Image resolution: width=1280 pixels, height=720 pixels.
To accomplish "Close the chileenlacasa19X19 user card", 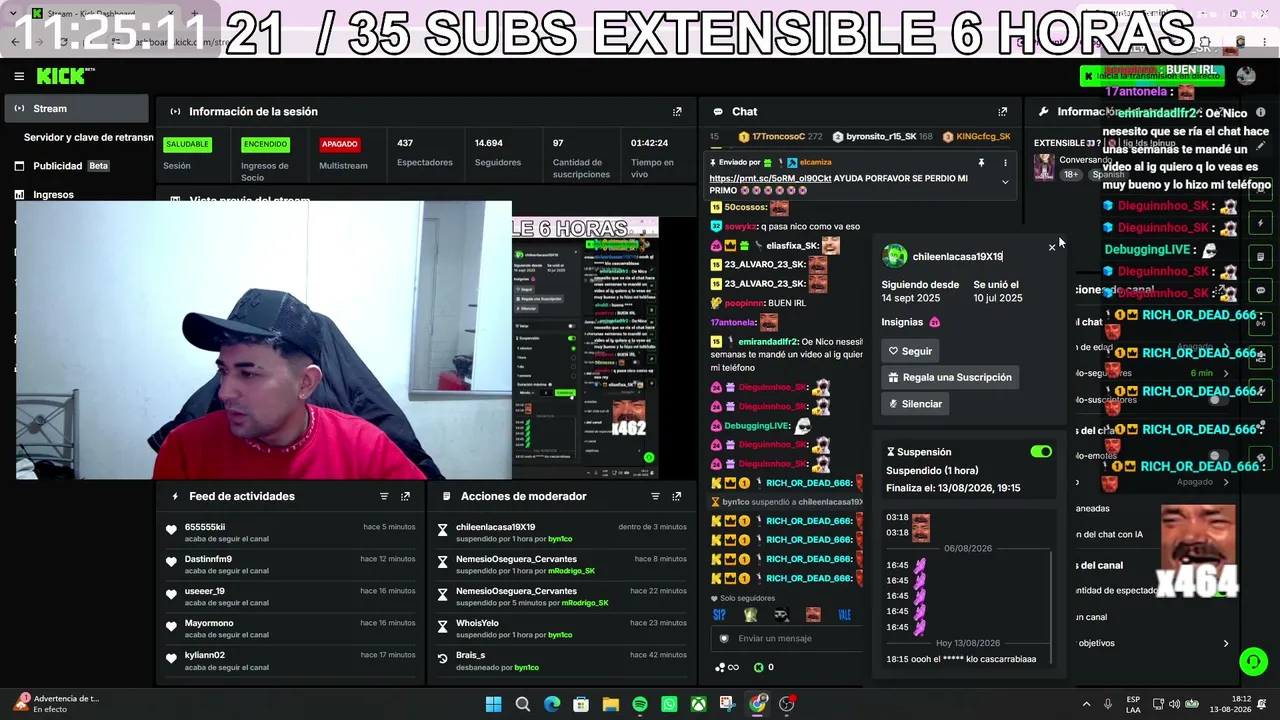I will tap(1052, 247).
